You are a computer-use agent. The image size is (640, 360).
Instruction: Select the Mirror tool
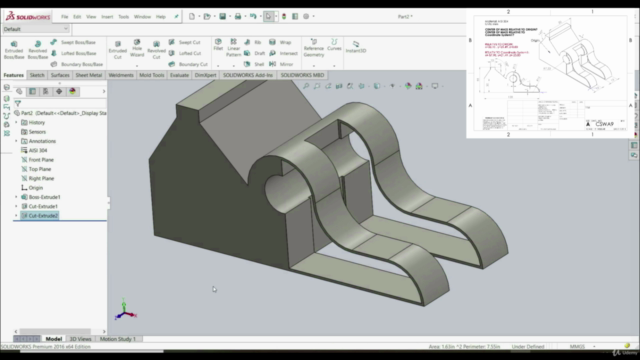tap(281, 64)
